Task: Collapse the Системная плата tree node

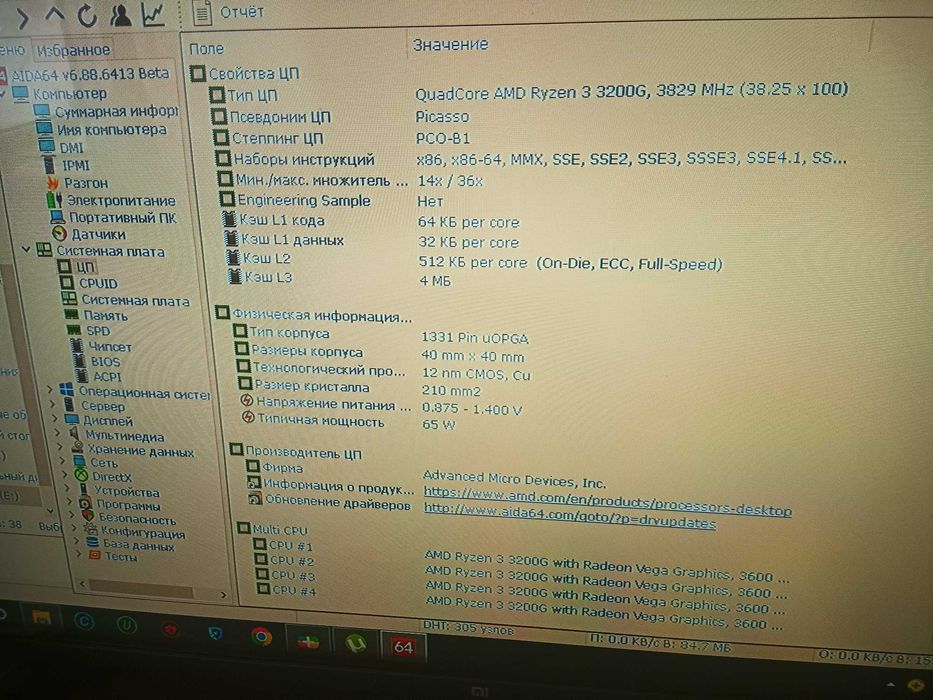Action: point(26,249)
